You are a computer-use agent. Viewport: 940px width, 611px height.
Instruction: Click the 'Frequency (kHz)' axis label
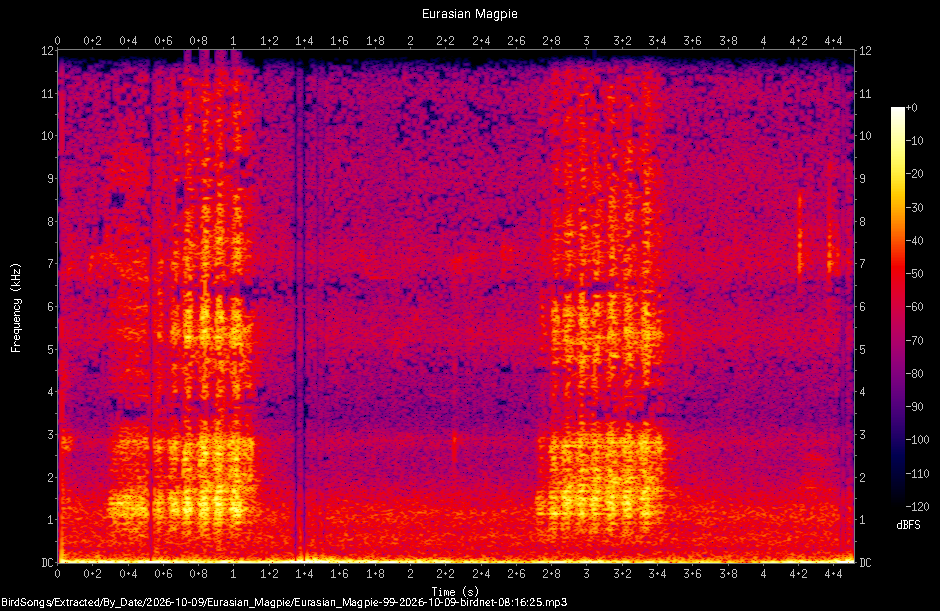coord(16,308)
